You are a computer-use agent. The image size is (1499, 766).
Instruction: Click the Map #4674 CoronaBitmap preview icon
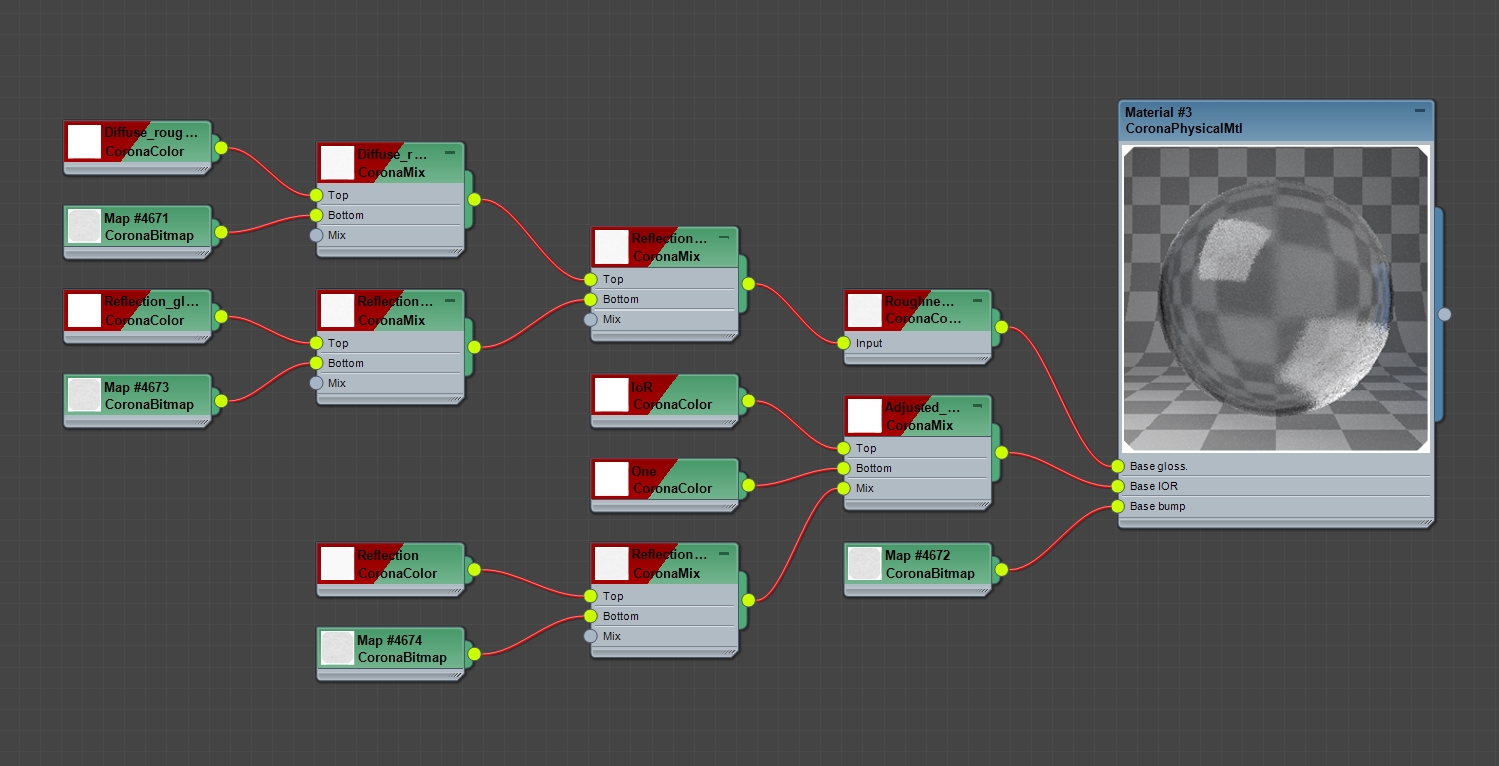pyautogui.click(x=337, y=648)
